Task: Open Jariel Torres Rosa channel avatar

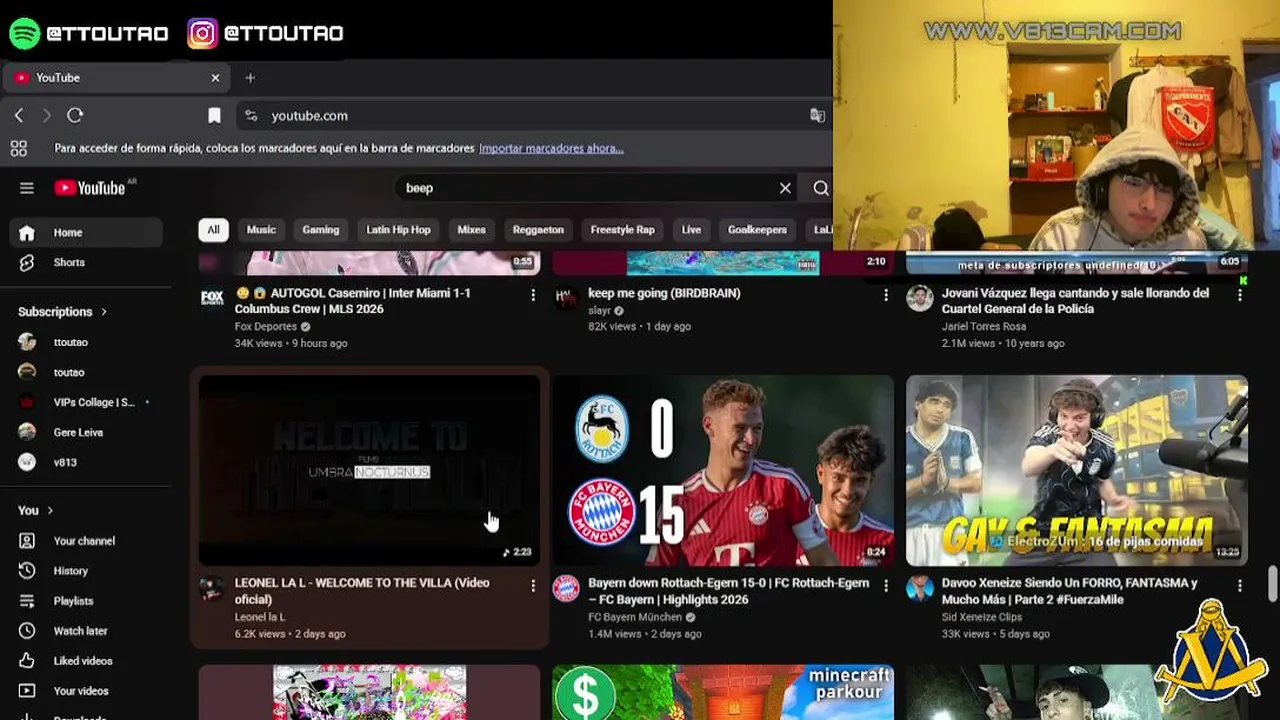Action: tap(919, 298)
